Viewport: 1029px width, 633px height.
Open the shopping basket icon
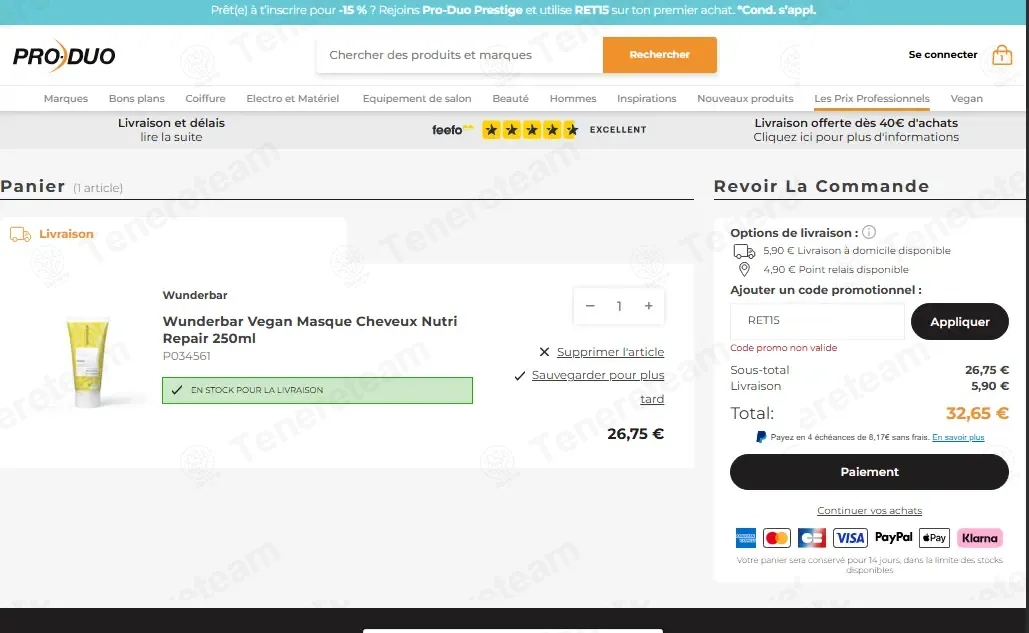point(1001,55)
